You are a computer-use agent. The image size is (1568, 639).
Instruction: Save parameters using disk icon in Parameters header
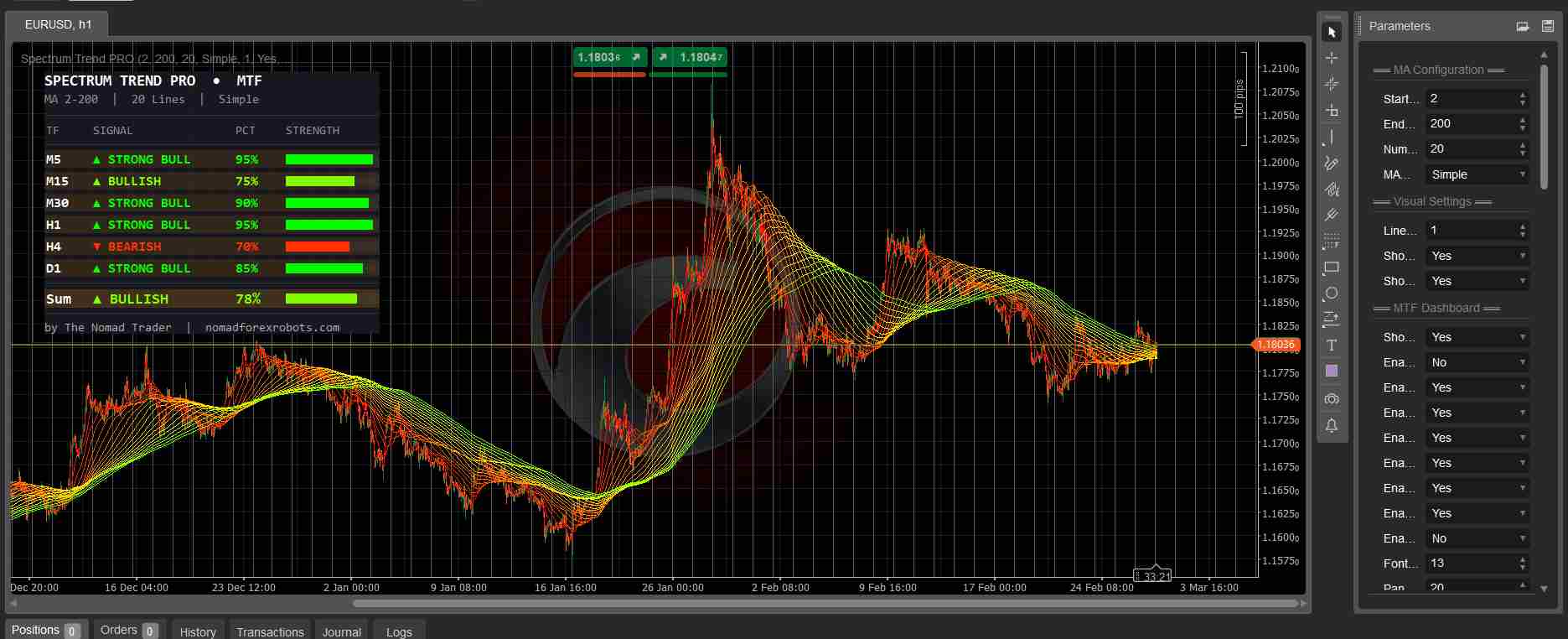pos(1548,26)
